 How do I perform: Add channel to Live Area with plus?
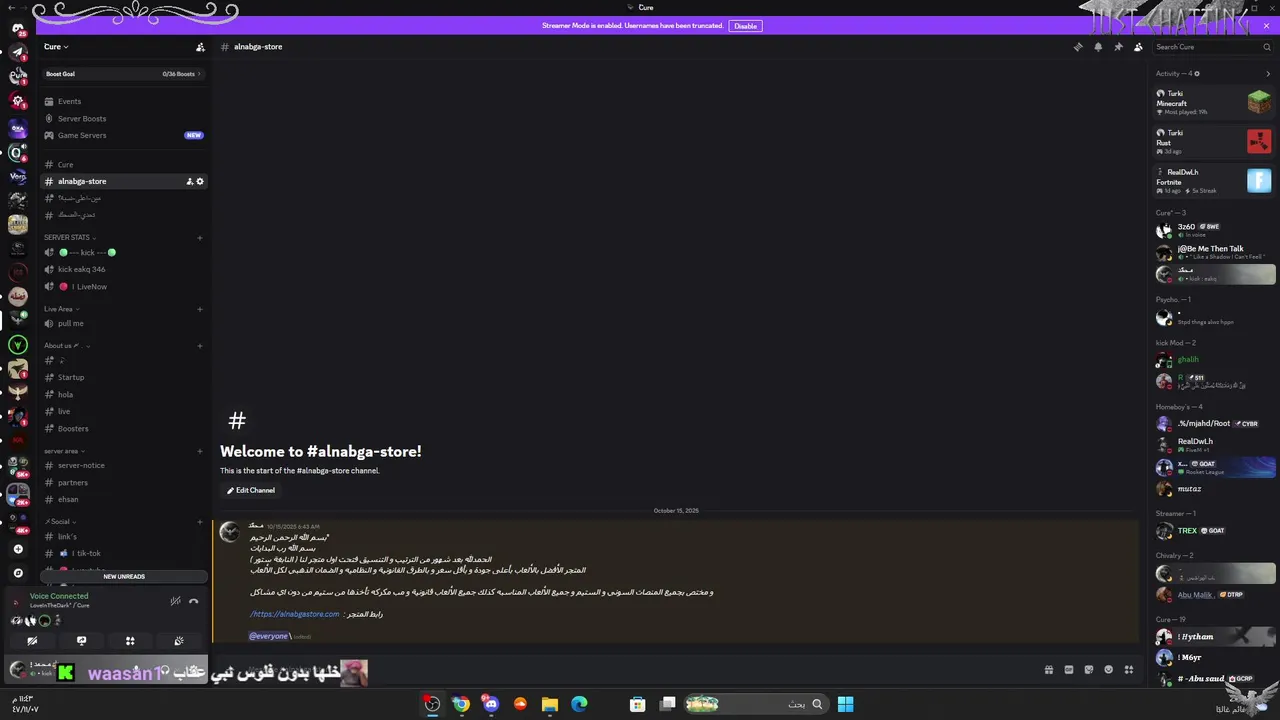coord(200,309)
